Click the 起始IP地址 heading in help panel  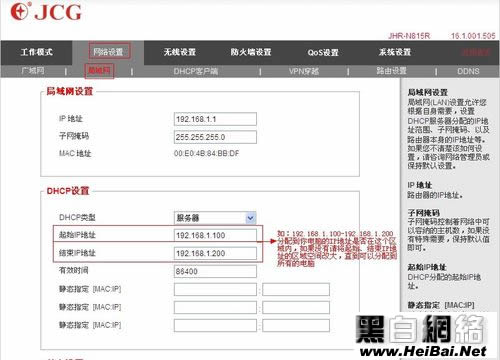point(427,267)
